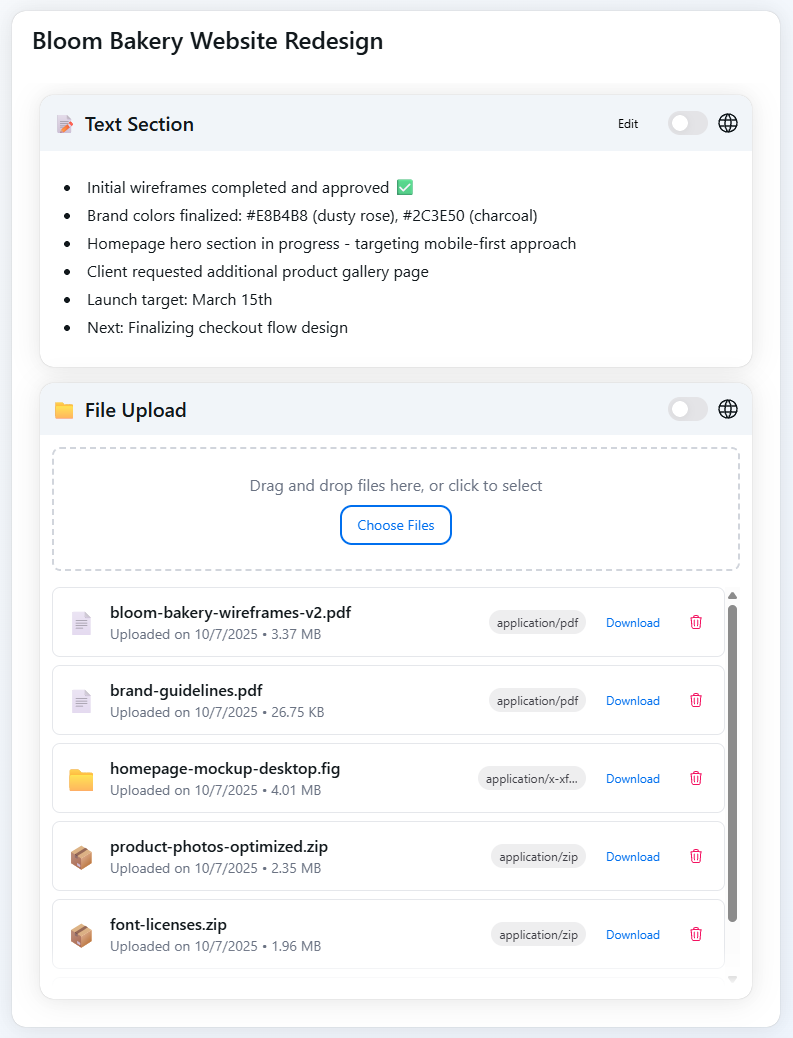Image resolution: width=793 pixels, height=1038 pixels.
Task: Click the folder icon for homepage-mockup-desktop.fig
Action: pyautogui.click(x=81, y=778)
